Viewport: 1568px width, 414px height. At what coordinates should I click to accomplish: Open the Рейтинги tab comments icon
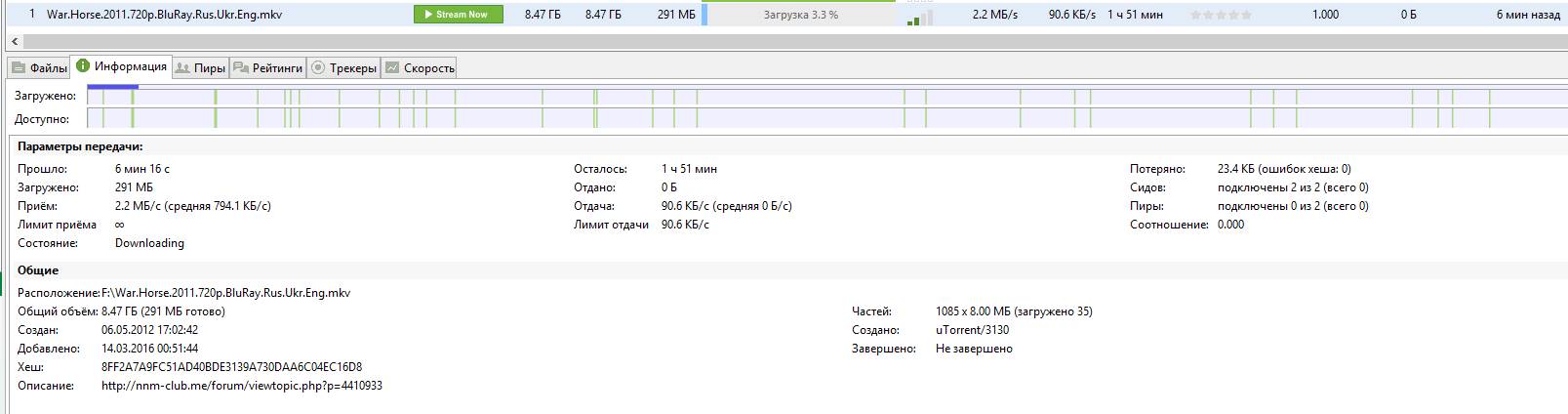point(240,68)
